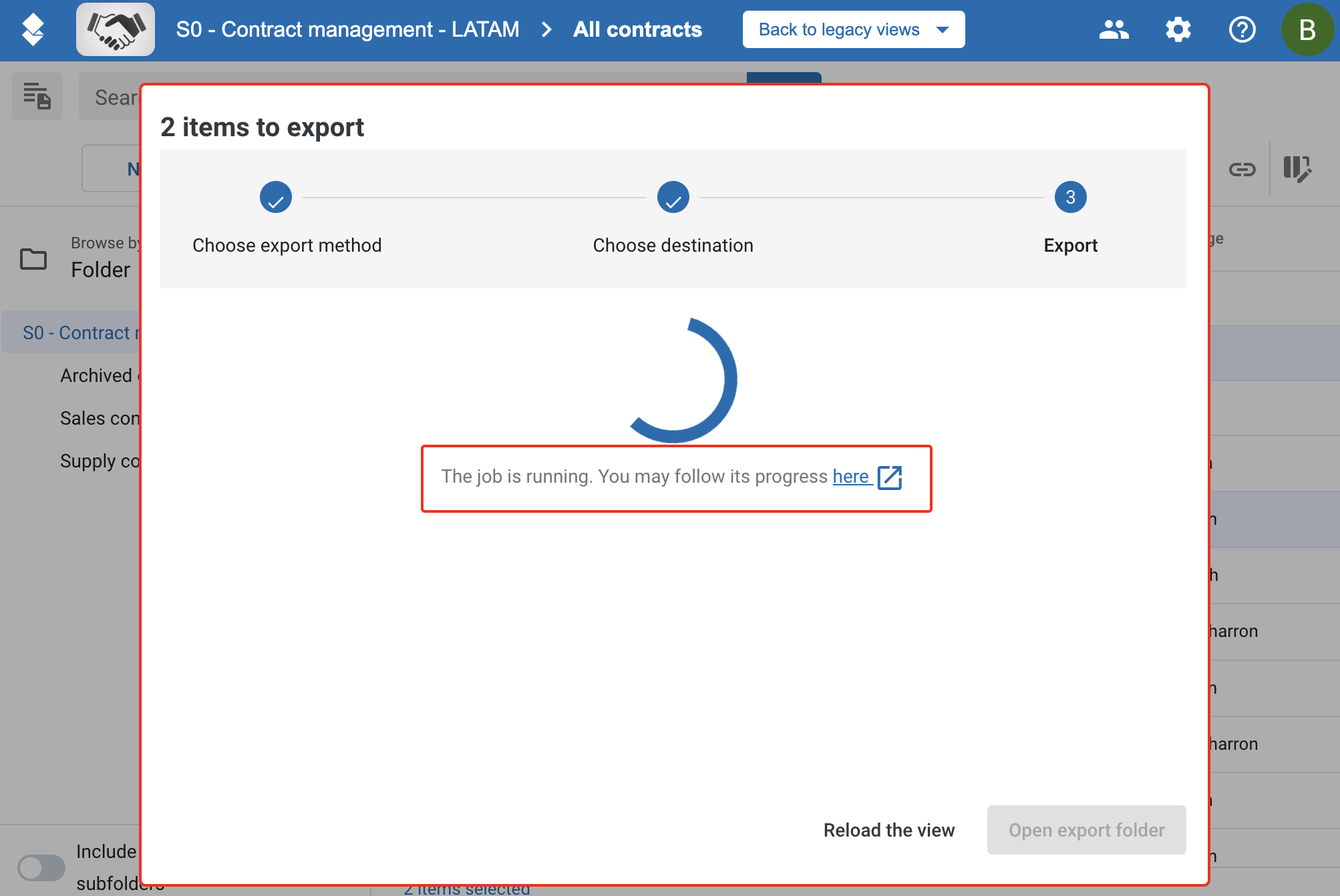This screenshot has height=896, width=1340.
Task: Open the help question mark icon
Action: pos(1242,29)
